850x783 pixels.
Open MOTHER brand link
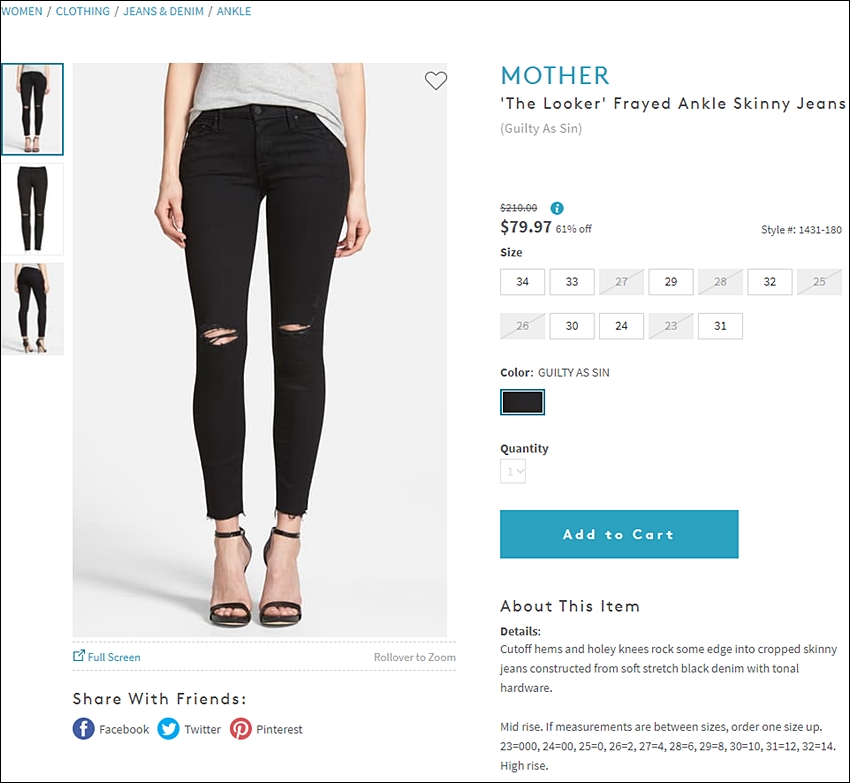pyautogui.click(x=555, y=75)
